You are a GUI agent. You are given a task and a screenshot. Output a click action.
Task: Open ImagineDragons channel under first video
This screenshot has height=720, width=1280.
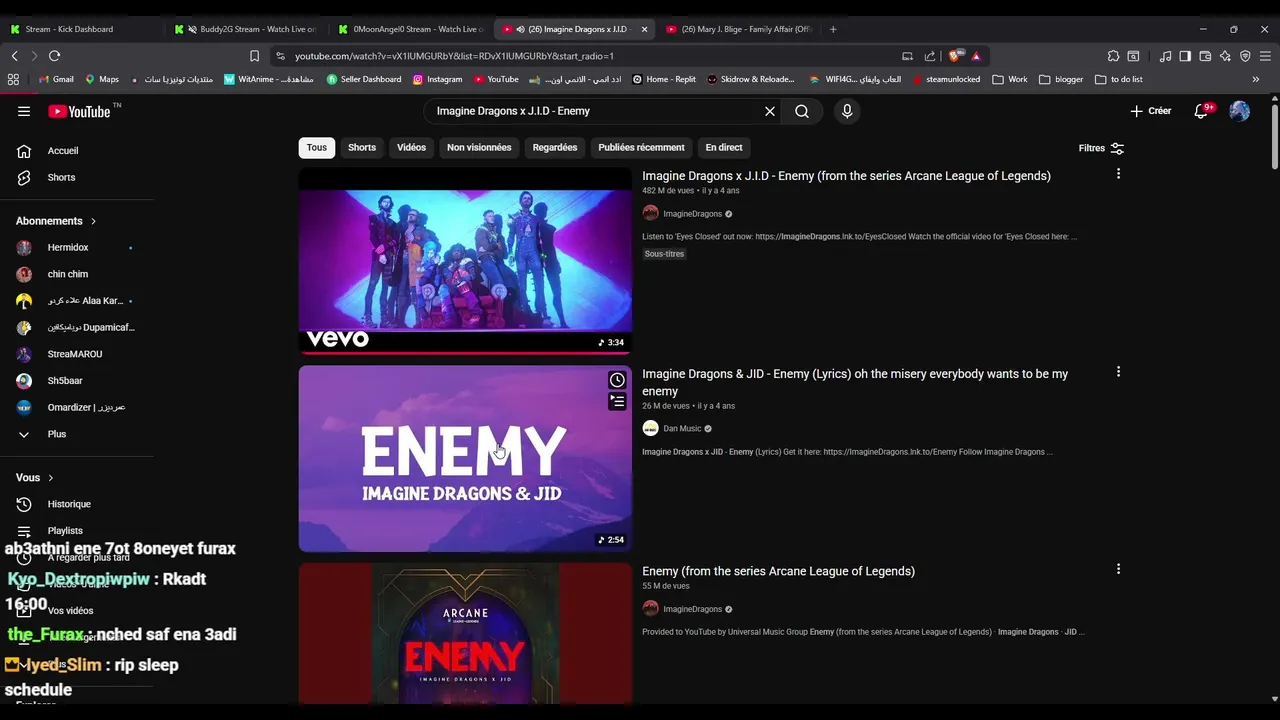(692, 214)
